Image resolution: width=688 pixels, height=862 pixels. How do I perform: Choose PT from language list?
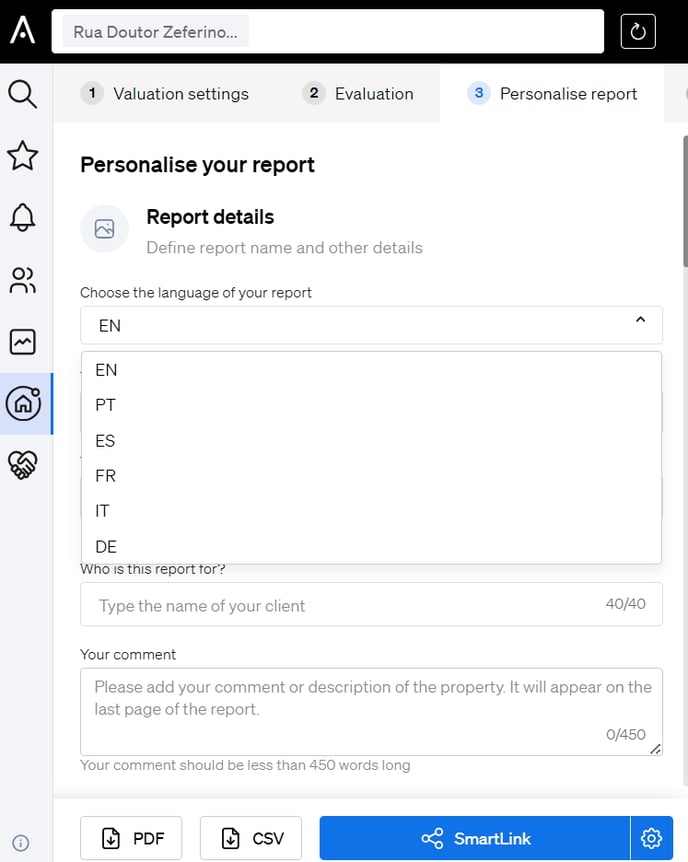pyautogui.click(x=106, y=405)
